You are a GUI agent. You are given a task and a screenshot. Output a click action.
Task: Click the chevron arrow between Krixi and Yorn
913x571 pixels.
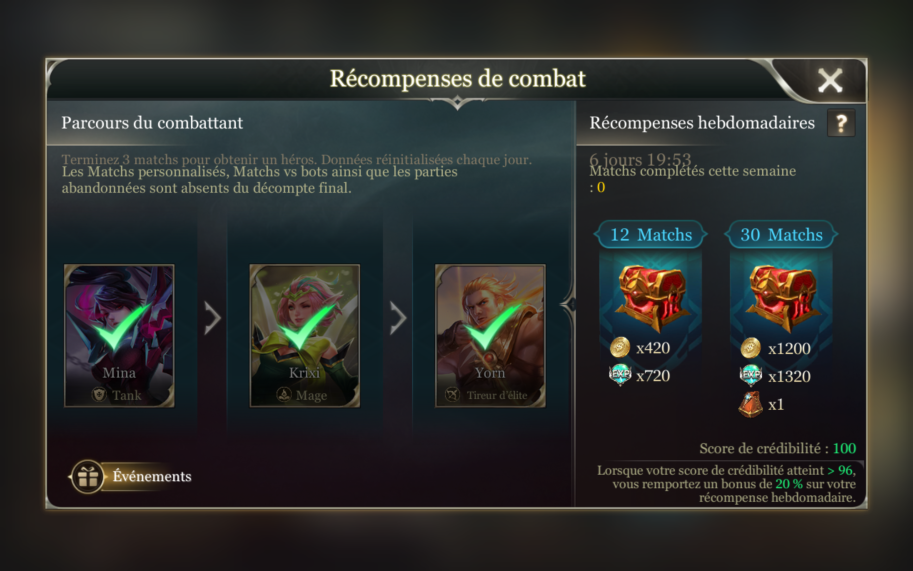[x=398, y=318]
